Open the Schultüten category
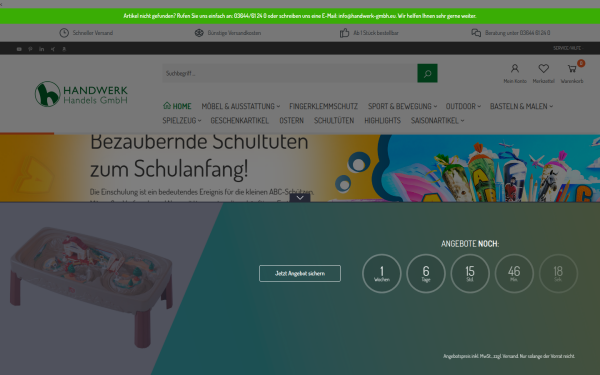Viewport: 600px width, 375px height. click(334, 121)
